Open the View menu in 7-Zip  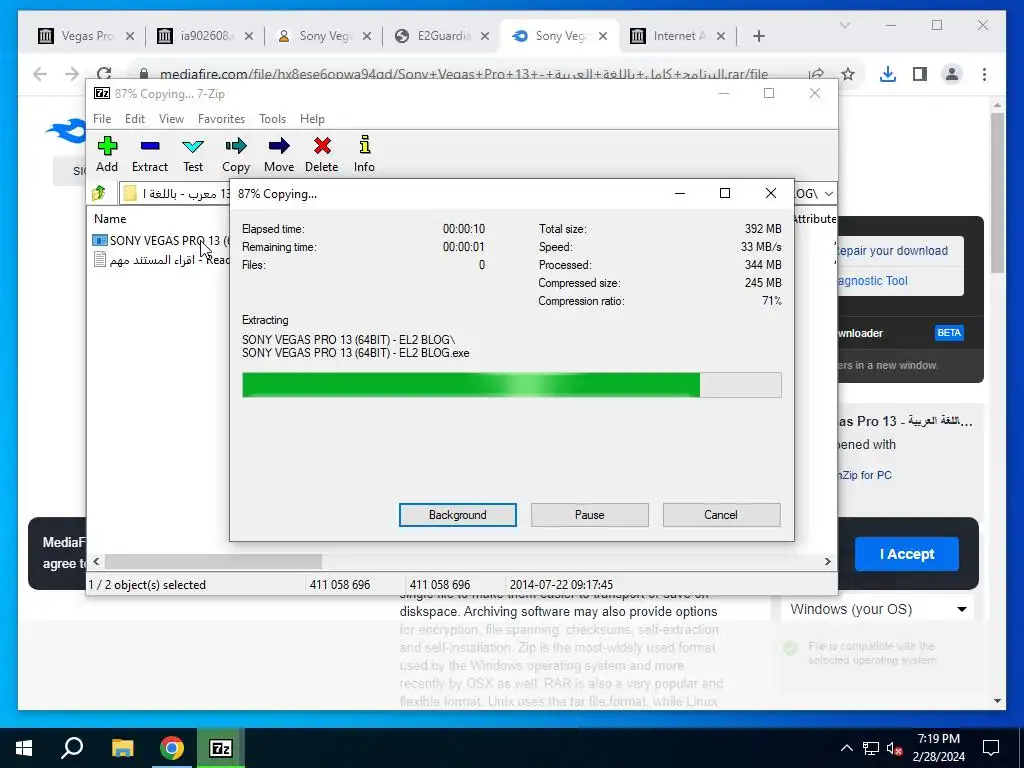point(171,119)
